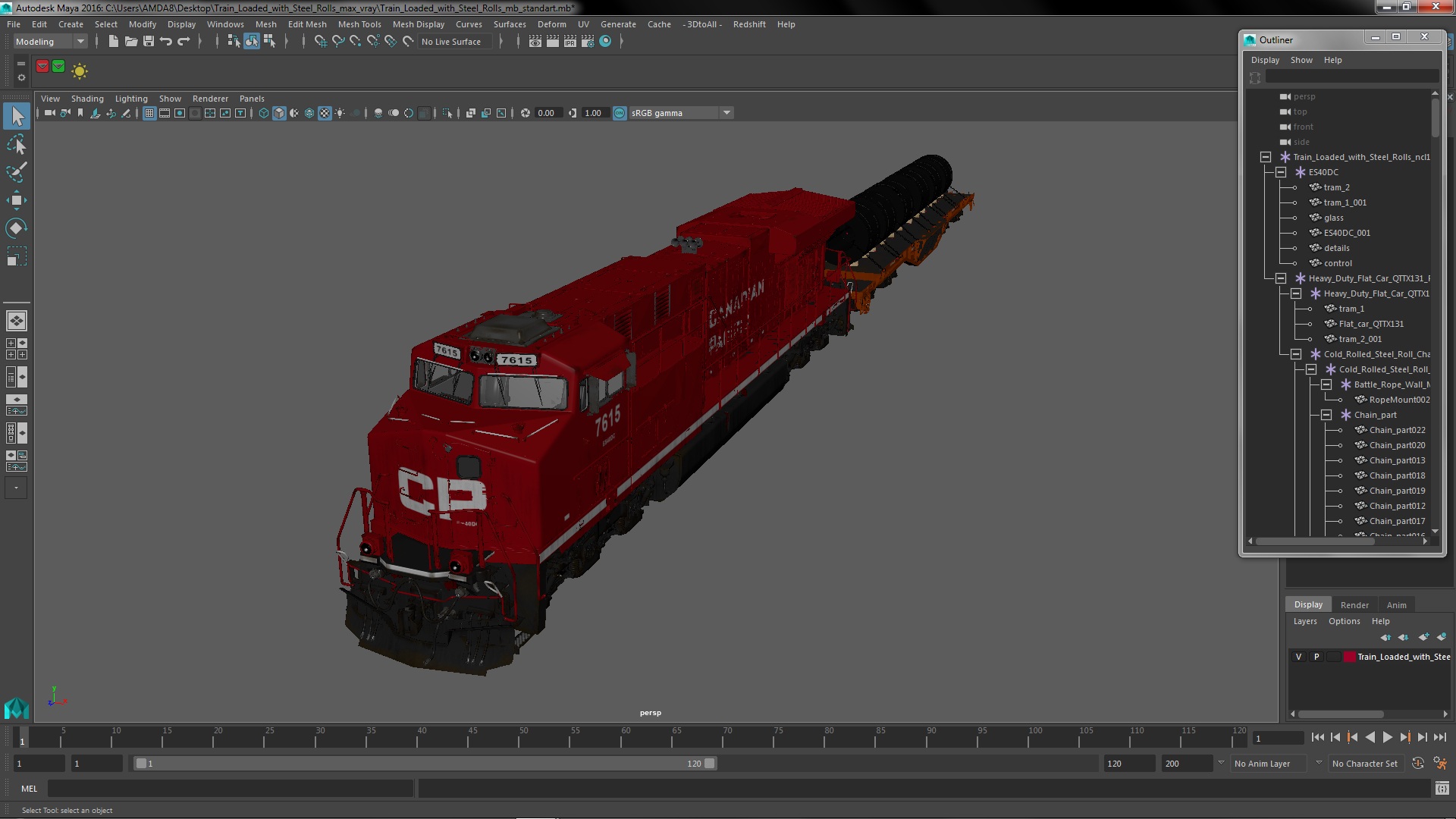Select the single-pane layout icon
The height and width of the screenshot is (819, 1456).
17,321
